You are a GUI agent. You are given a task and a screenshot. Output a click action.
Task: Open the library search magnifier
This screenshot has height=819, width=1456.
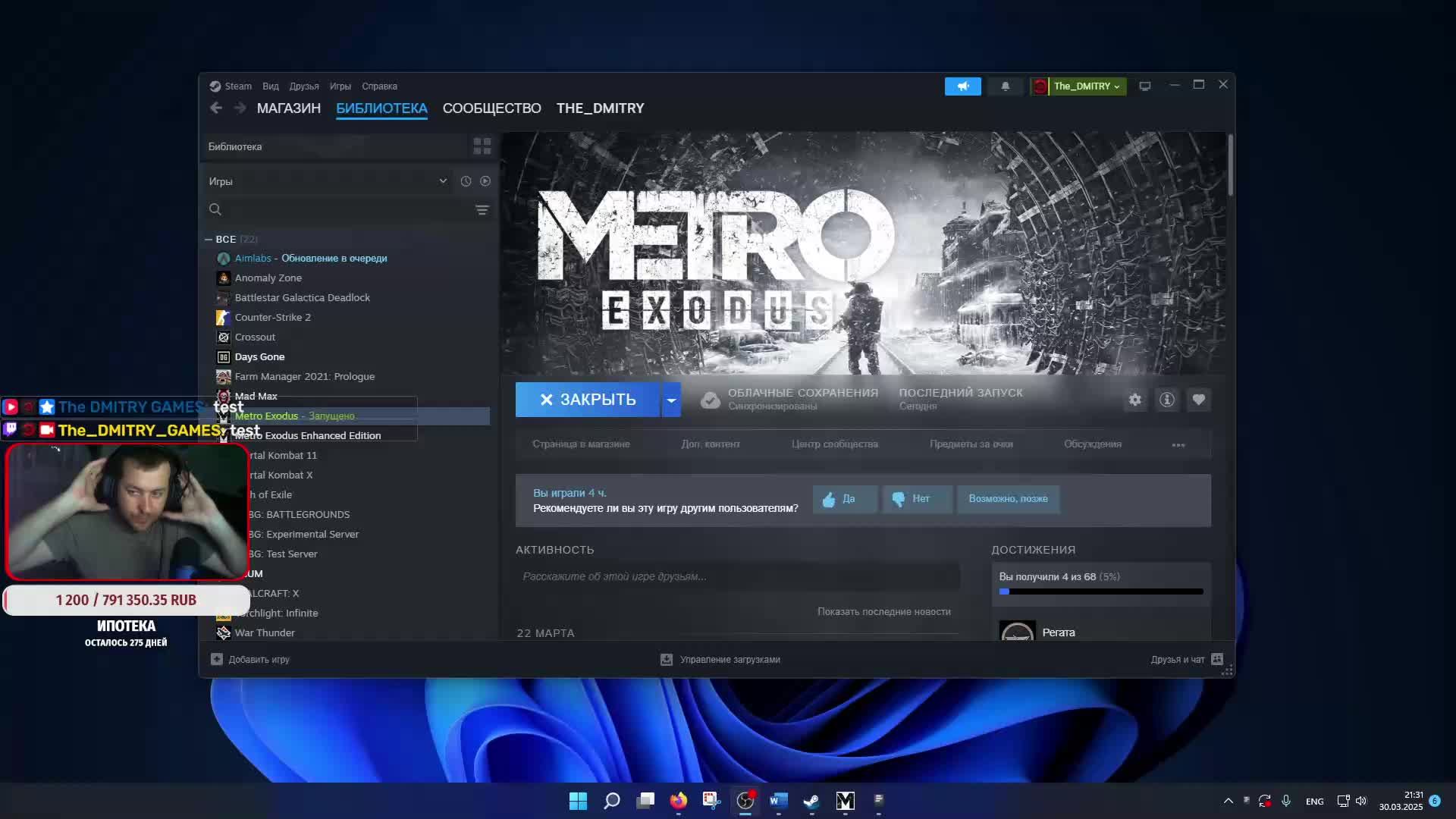tap(215, 209)
